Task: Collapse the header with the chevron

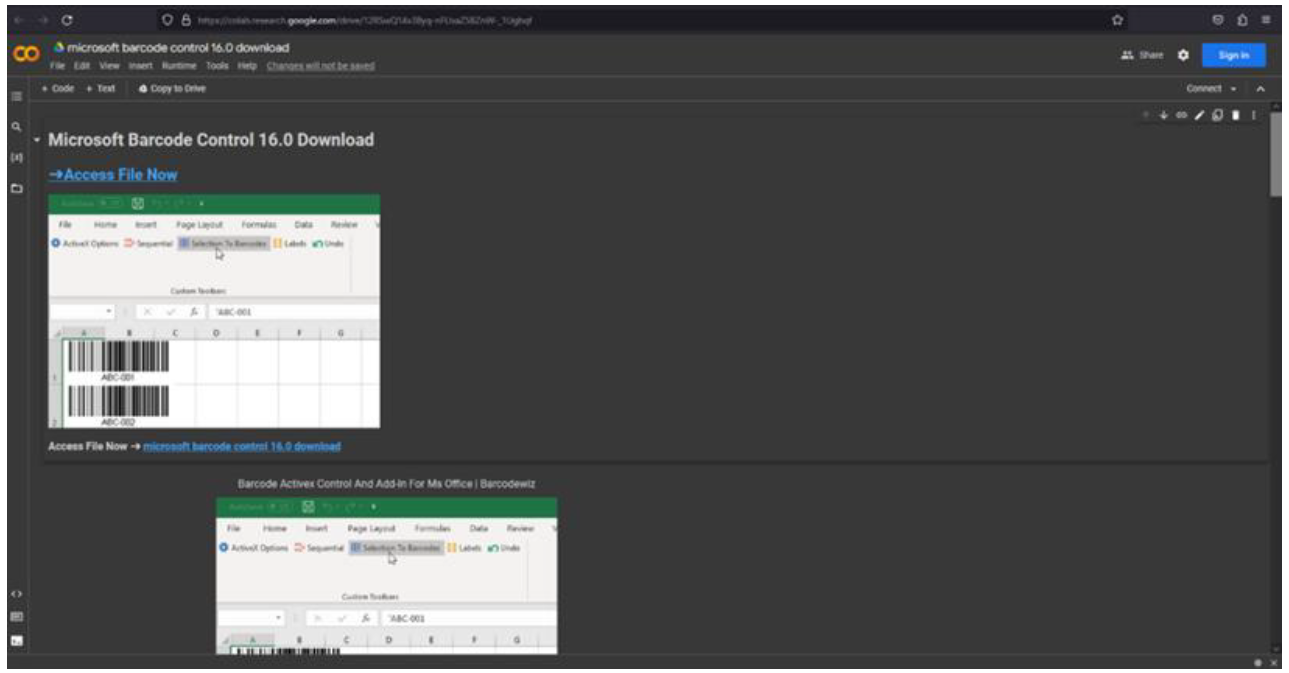Action: pyautogui.click(x=1260, y=89)
